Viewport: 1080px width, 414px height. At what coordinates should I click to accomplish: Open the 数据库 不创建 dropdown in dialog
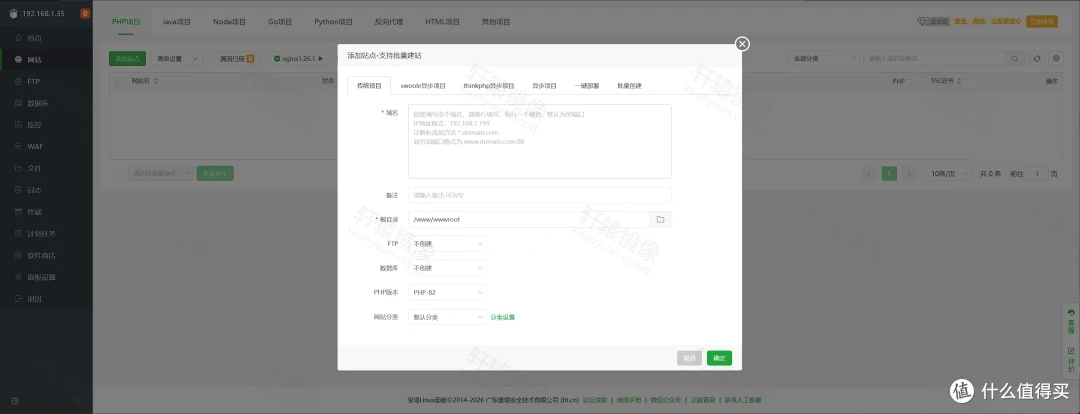pyautogui.click(x=447, y=268)
